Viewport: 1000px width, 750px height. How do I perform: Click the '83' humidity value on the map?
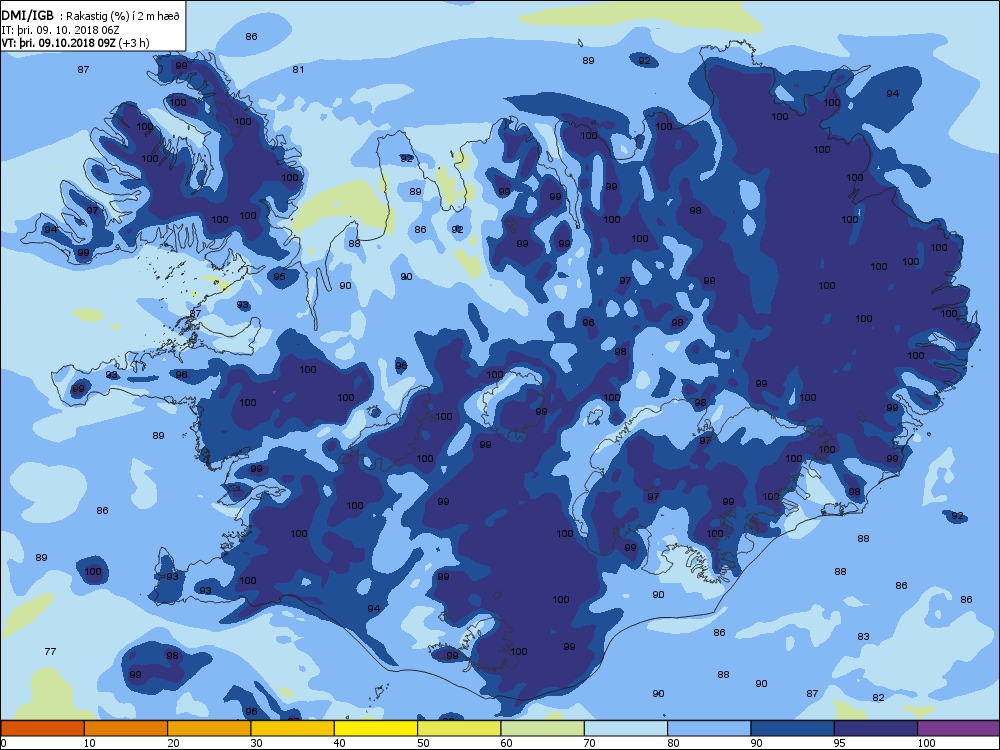point(864,636)
